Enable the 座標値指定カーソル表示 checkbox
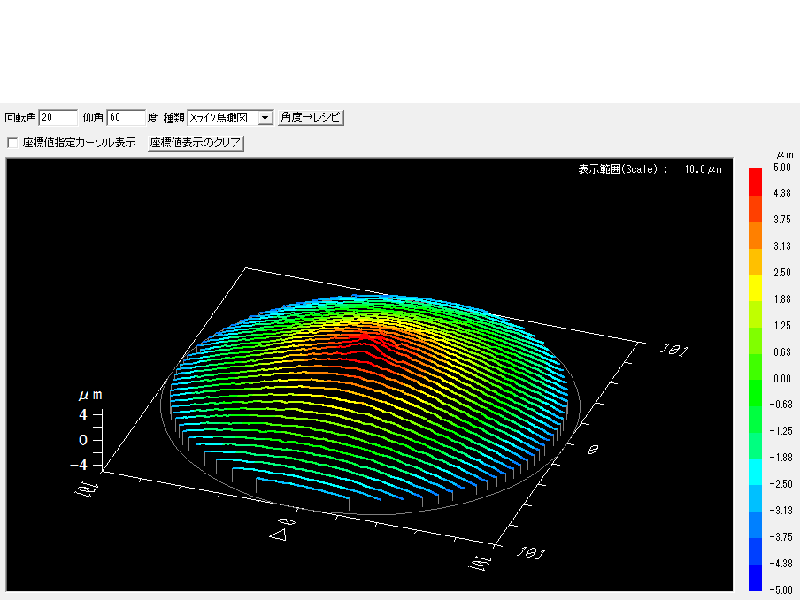This screenshot has height=600, width=800. (13, 143)
